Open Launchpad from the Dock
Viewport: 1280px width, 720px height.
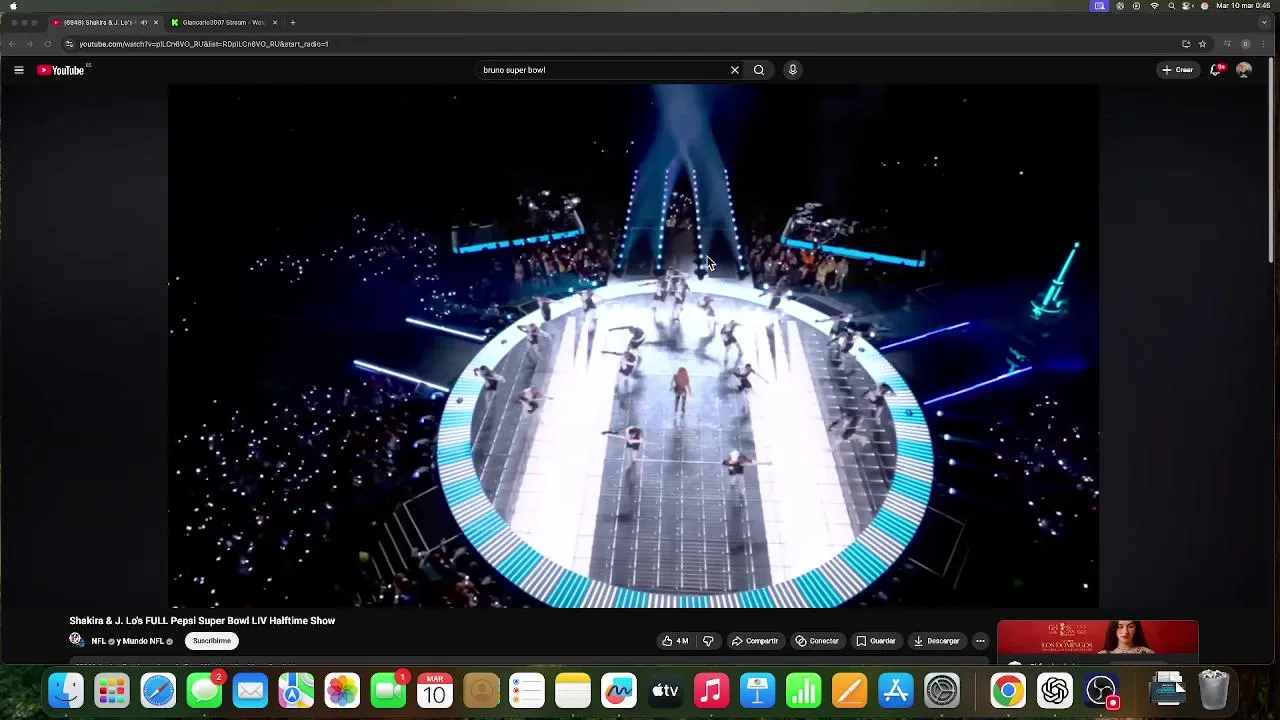[x=112, y=691]
